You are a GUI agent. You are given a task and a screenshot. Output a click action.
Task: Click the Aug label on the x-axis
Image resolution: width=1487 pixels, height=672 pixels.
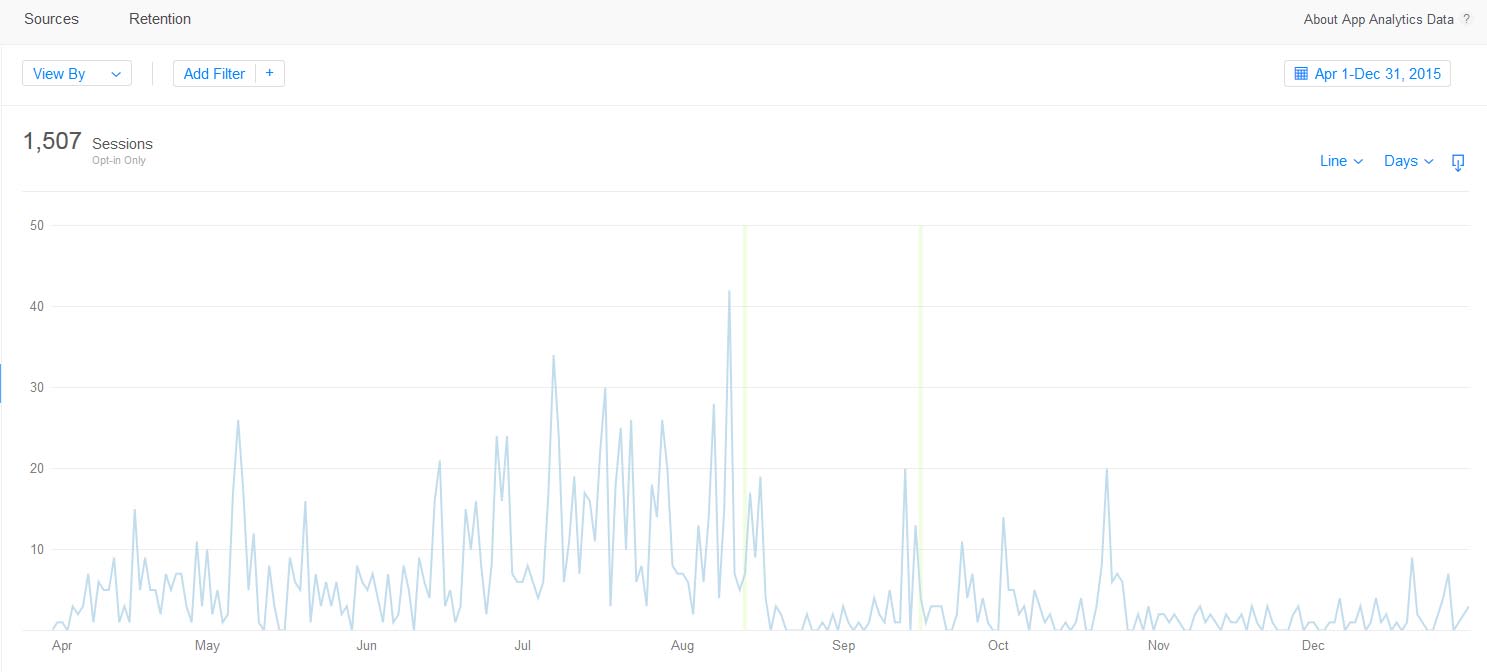point(682,646)
